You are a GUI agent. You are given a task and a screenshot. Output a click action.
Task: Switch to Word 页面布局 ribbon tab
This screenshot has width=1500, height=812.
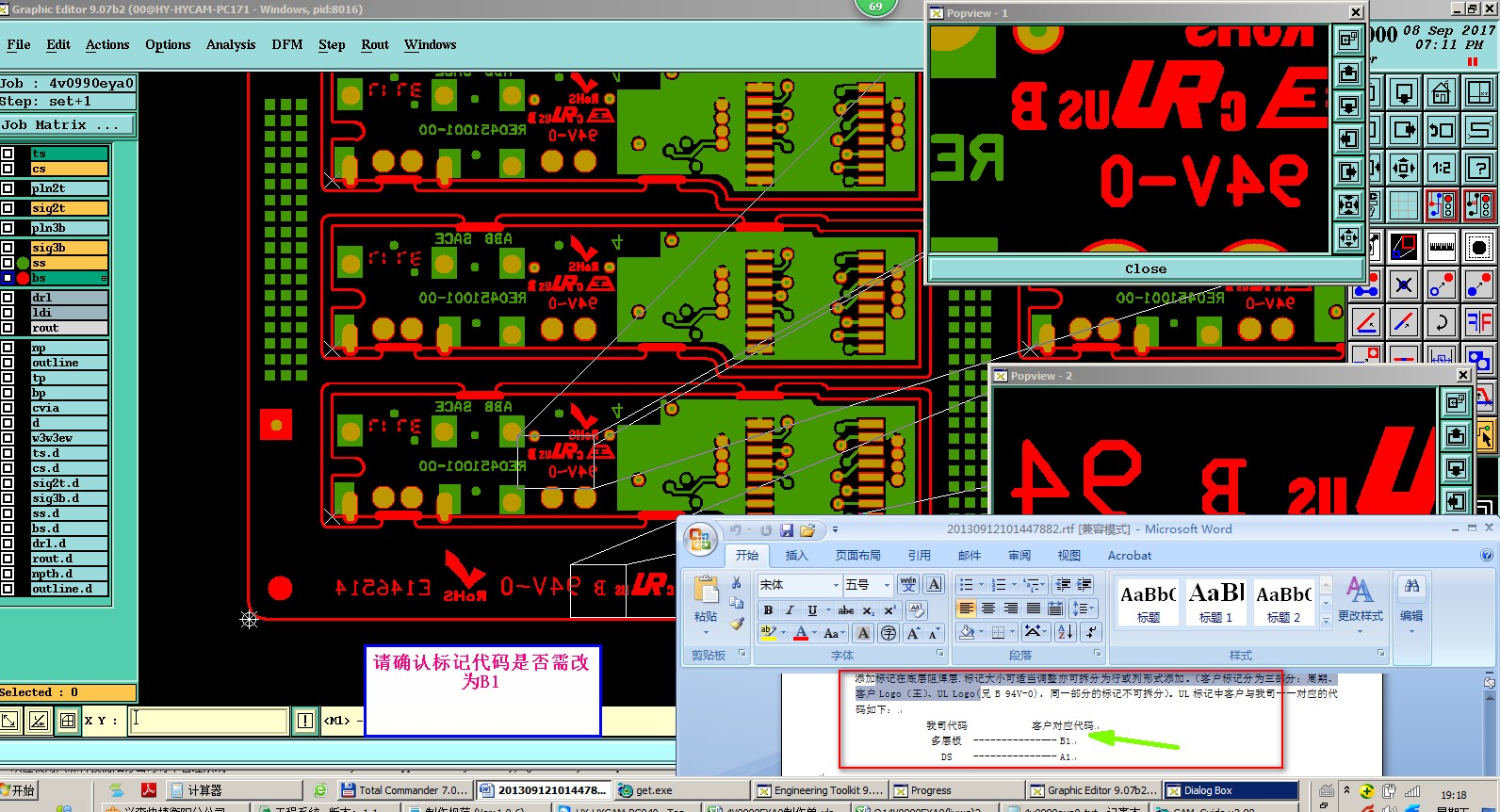pyautogui.click(x=857, y=556)
